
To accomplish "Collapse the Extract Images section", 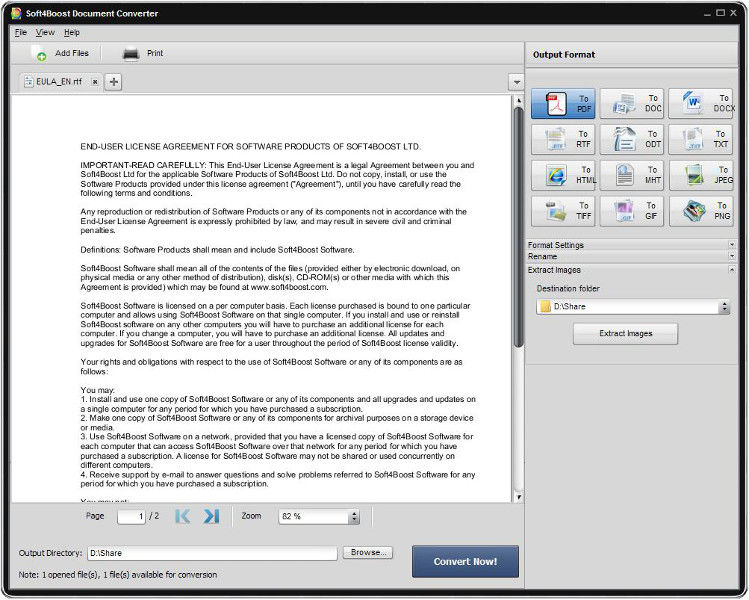I will pos(631,270).
